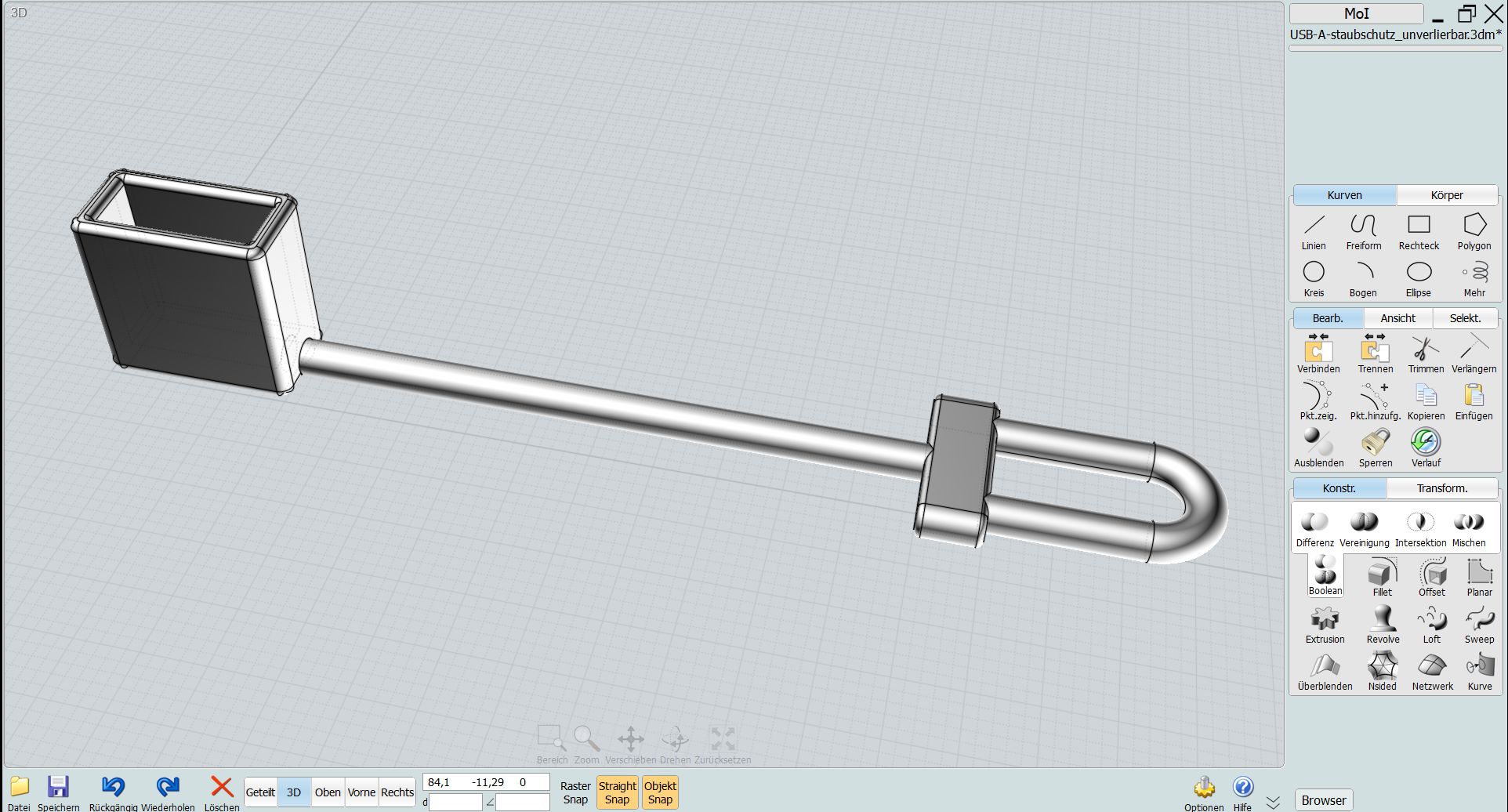Click the Planar surface tool
Screen dimensions: 1508x812
1480,578
